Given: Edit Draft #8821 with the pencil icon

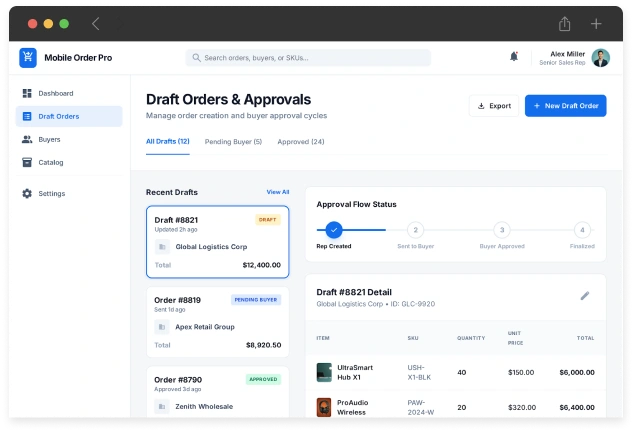Looking at the screenshot, I should [x=585, y=296].
